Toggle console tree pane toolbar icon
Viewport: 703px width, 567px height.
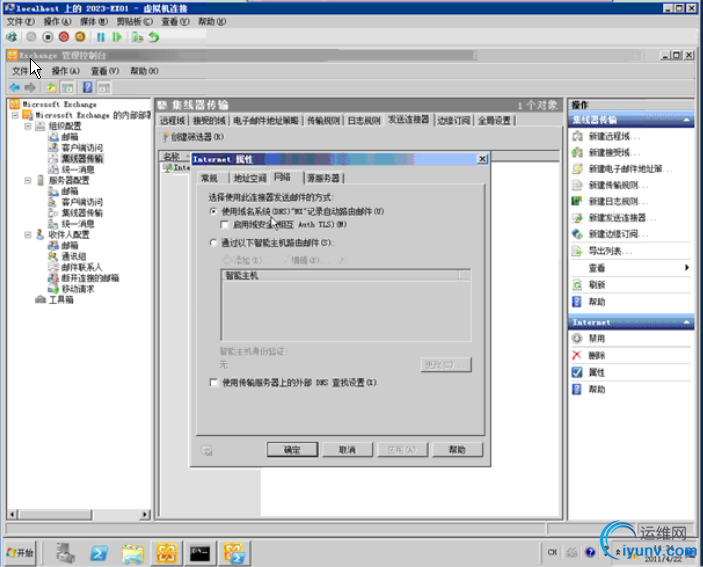pyautogui.click(x=68, y=88)
